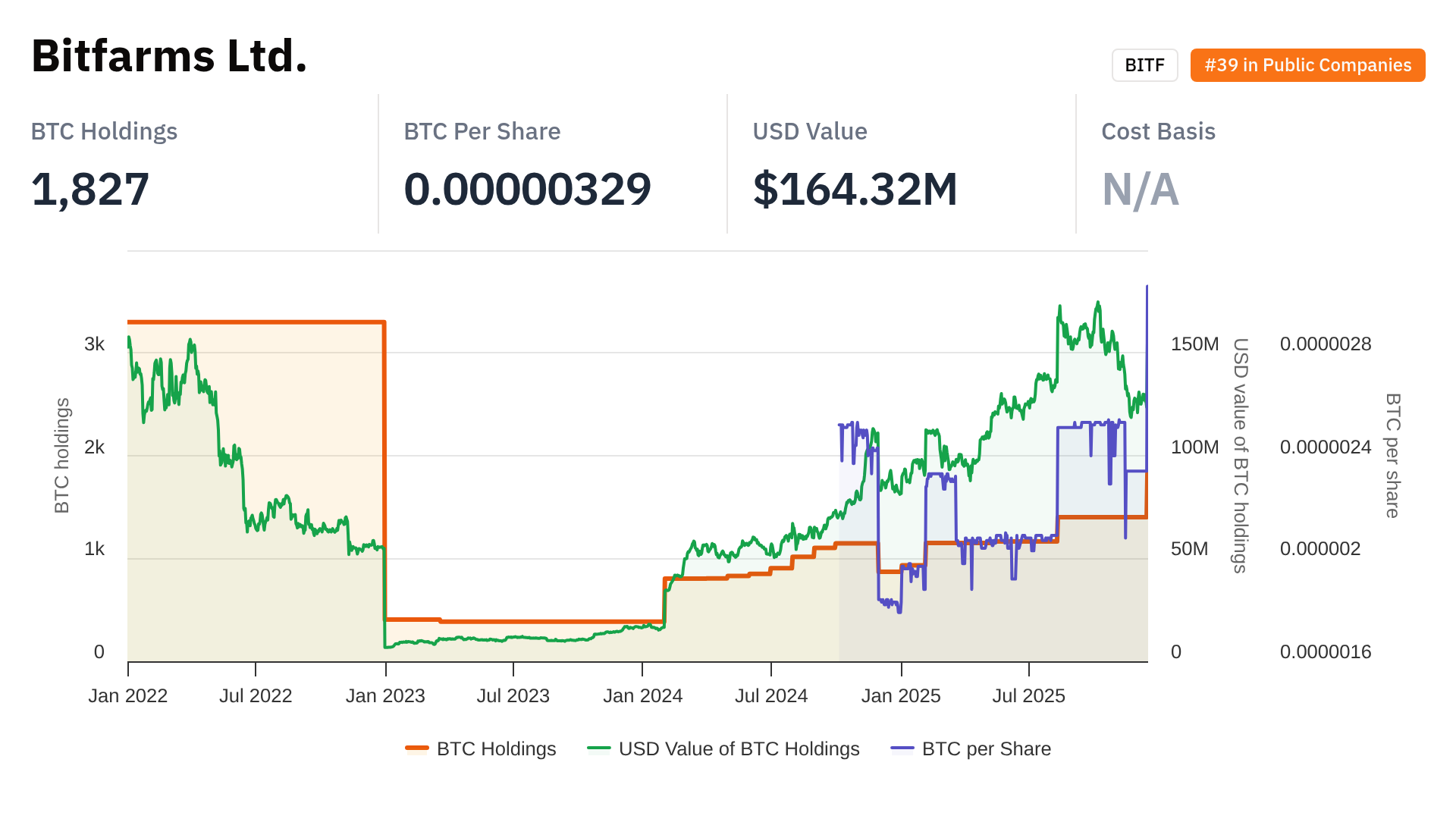The image size is (1456, 819).
Task: Click the USD Value $164.32M figure
Action: tap(855, 190)
